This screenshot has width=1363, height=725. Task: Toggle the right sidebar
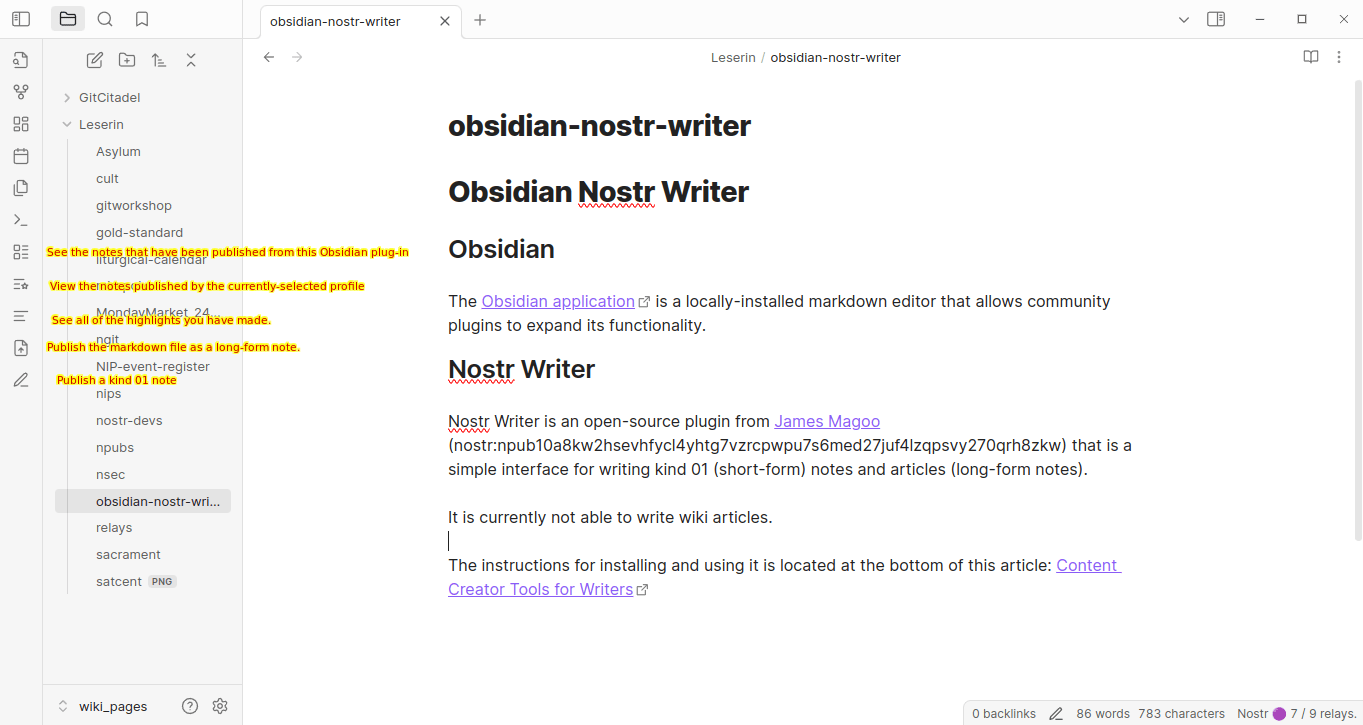click(x=1216, y=19)
